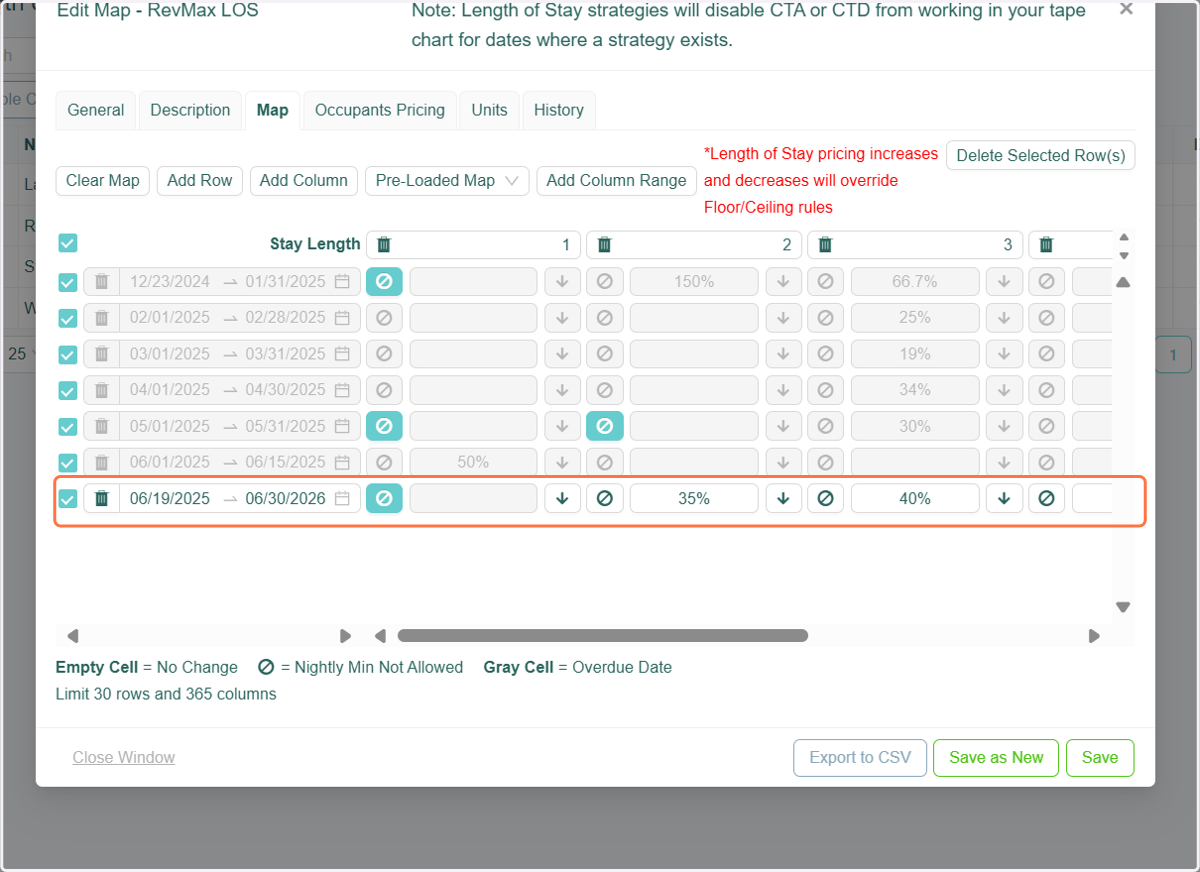Toggle not-allowed icon, column 1, 05/01/2025 row
The image size is (1200, 872).
[x=384, y=426]
